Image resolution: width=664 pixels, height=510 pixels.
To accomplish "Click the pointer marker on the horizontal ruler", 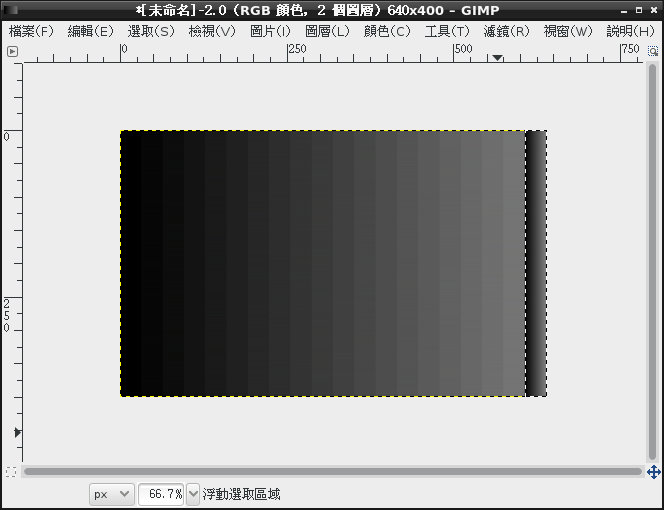I will 497,58.
